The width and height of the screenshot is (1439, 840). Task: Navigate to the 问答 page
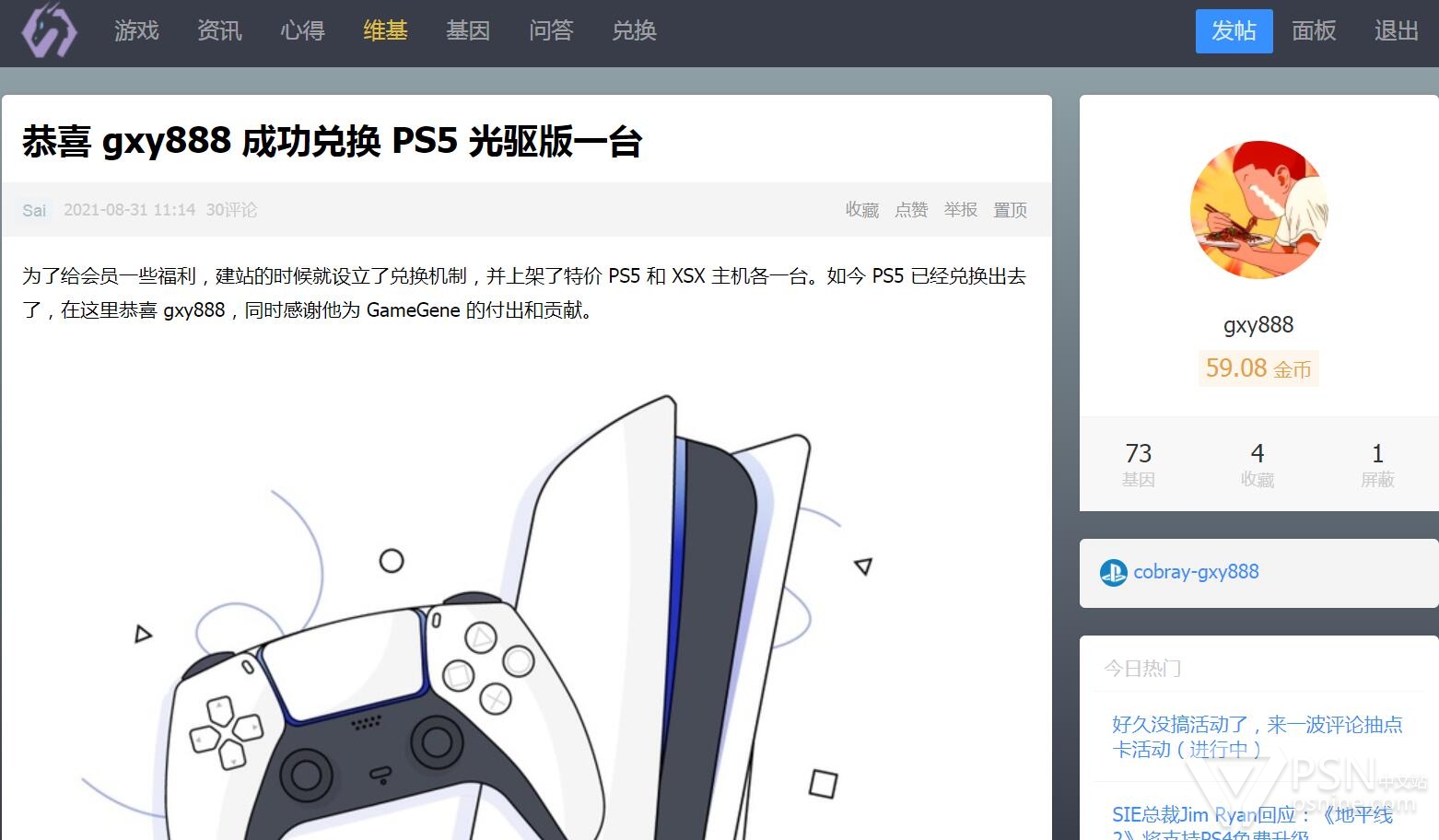[x=551, y=31]
